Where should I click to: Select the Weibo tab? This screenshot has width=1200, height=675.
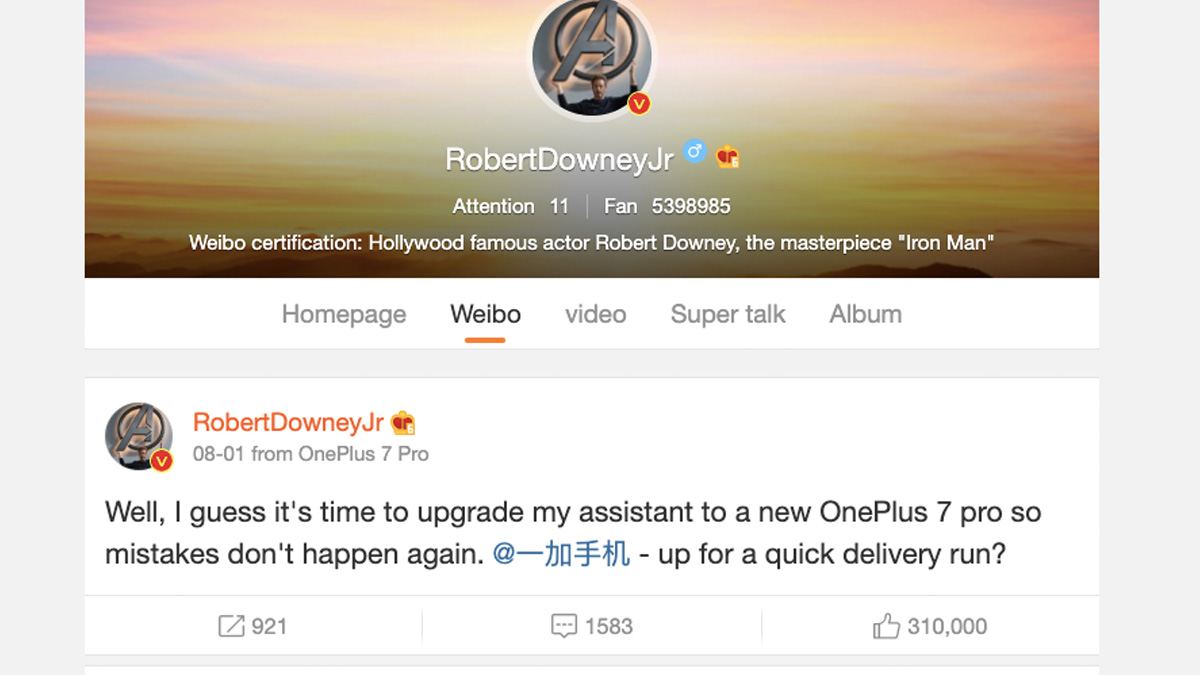pyautogui.click(x=485, y=314)
